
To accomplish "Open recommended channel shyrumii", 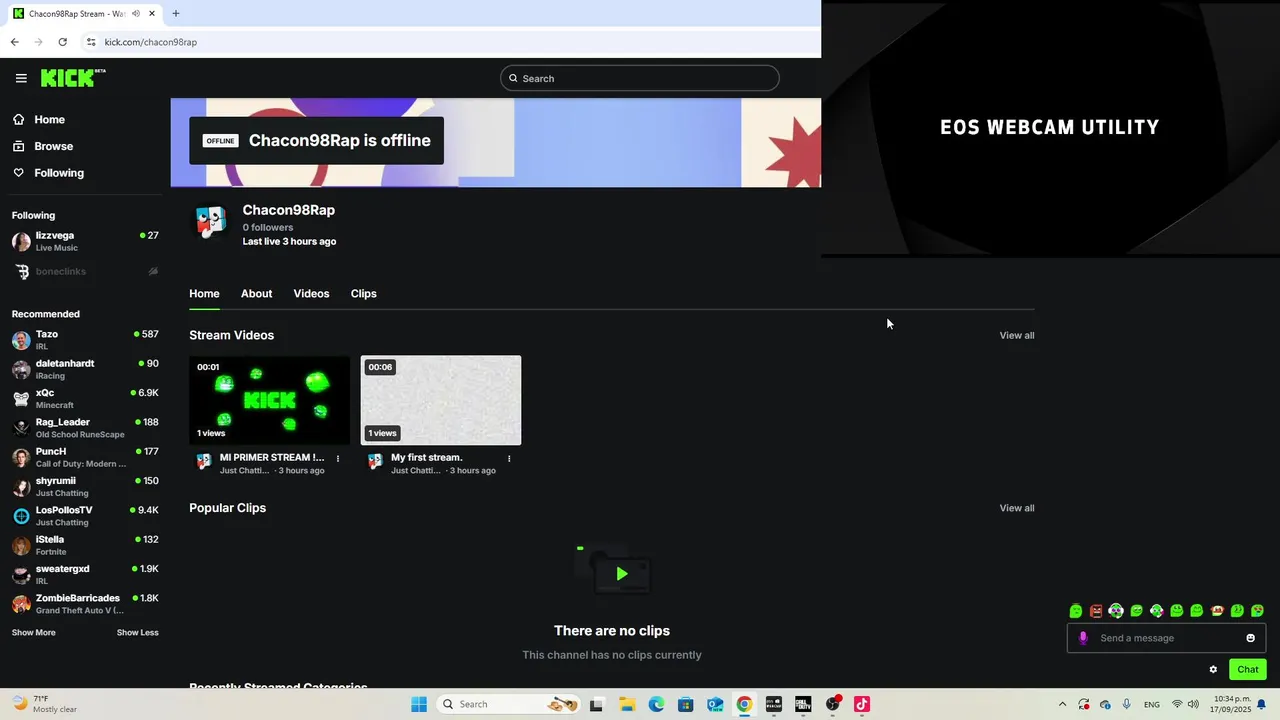I will pyautogui.click(x=85, y=486).
